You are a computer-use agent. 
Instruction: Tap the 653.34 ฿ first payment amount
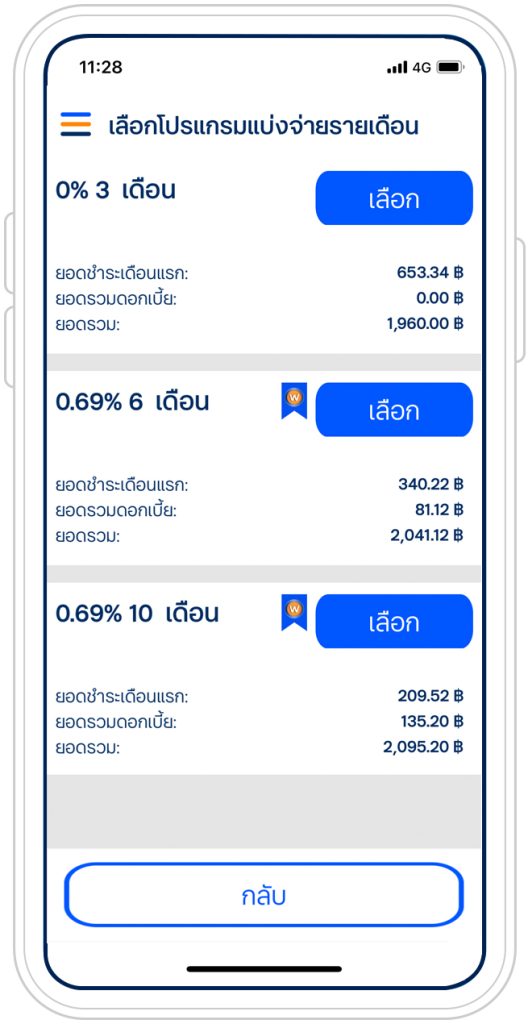click(x=430, y=272)
